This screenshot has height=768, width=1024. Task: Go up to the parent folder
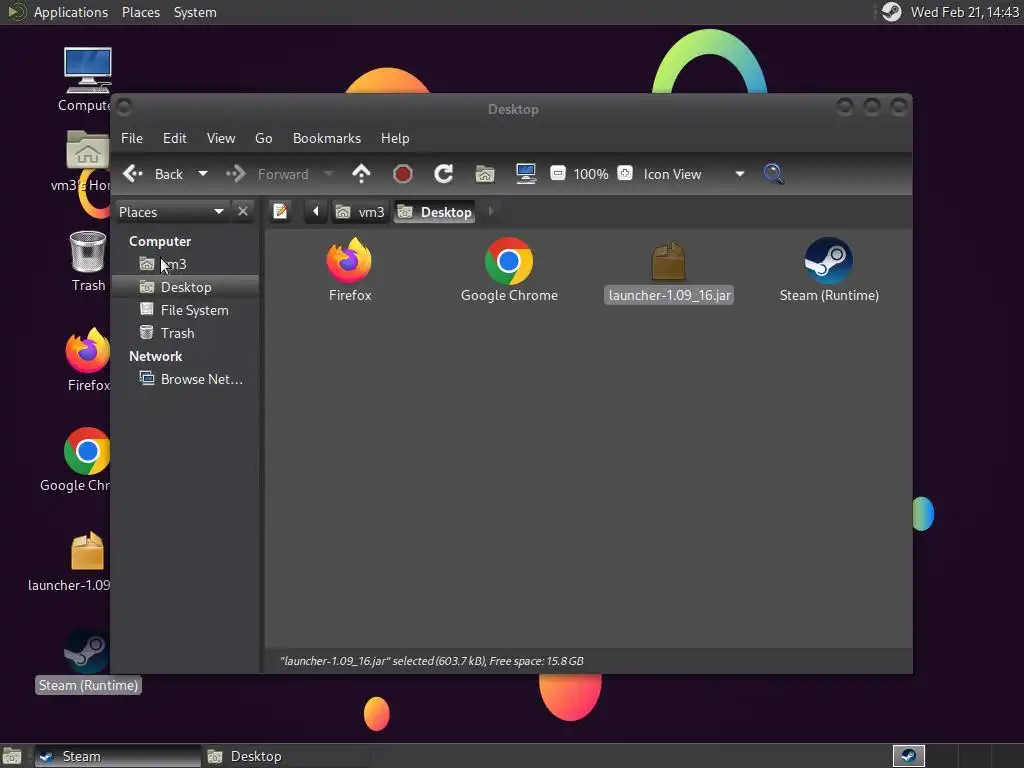(361, 174)
